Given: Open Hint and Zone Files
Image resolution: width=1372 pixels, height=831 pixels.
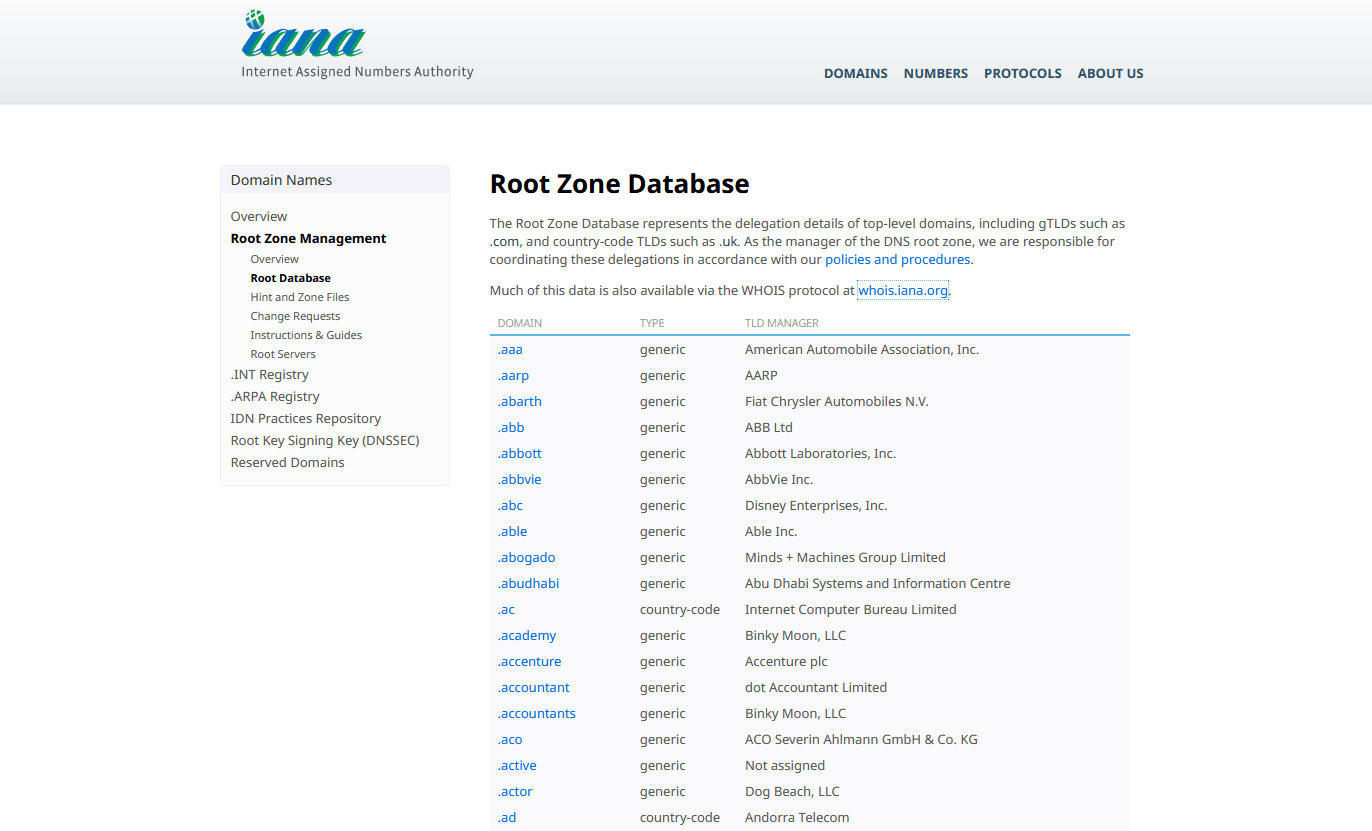Looking at the screenshot, I should click(300, 297).
